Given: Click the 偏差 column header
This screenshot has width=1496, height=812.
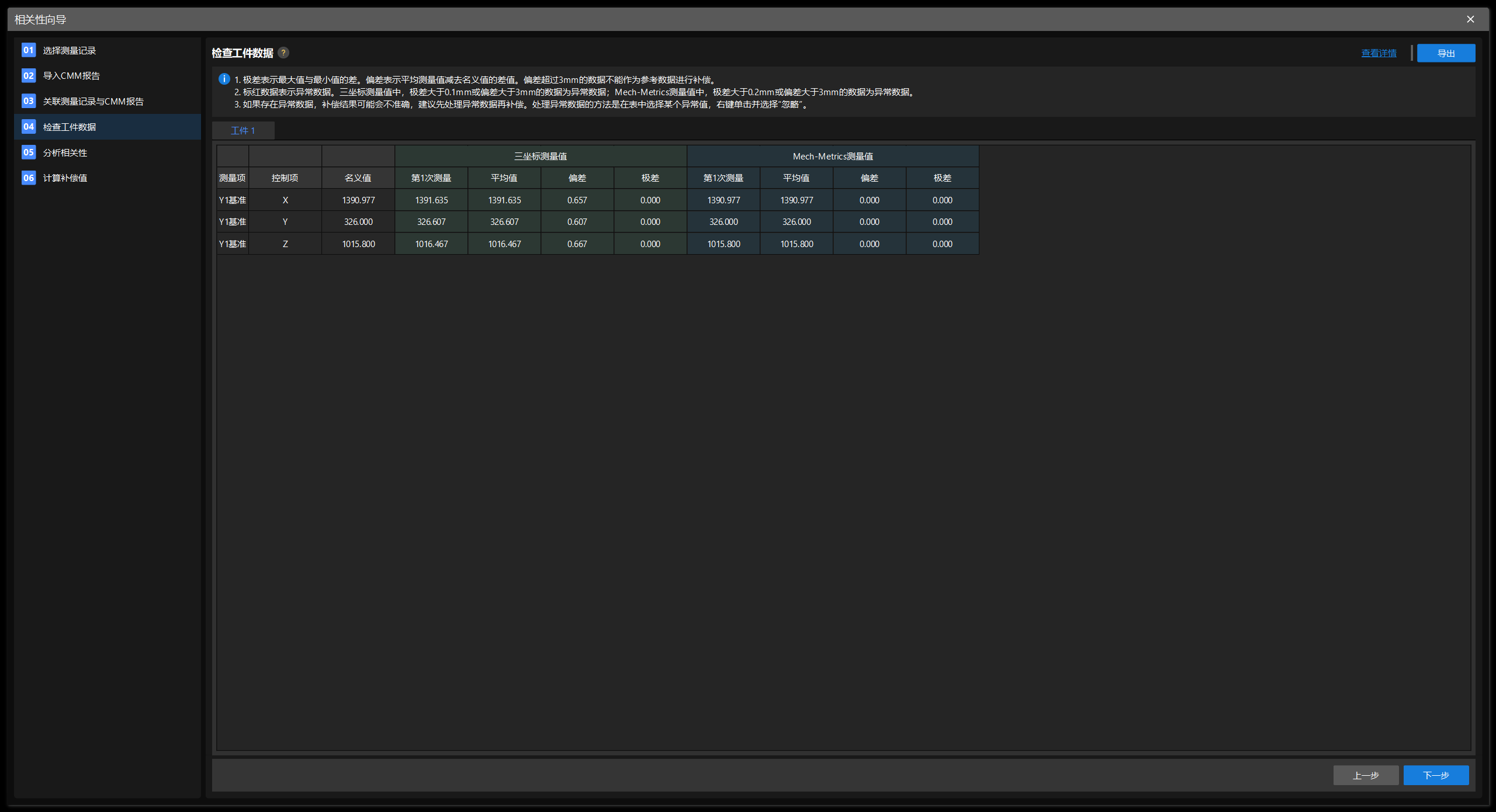Looking at the screenshot, I should tap(576, 178).
